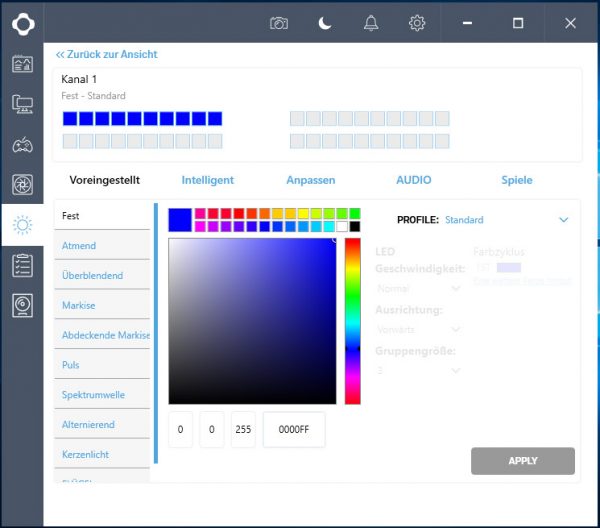
Task: Pick the pure green preset swatch
Action: click(355, 213)
